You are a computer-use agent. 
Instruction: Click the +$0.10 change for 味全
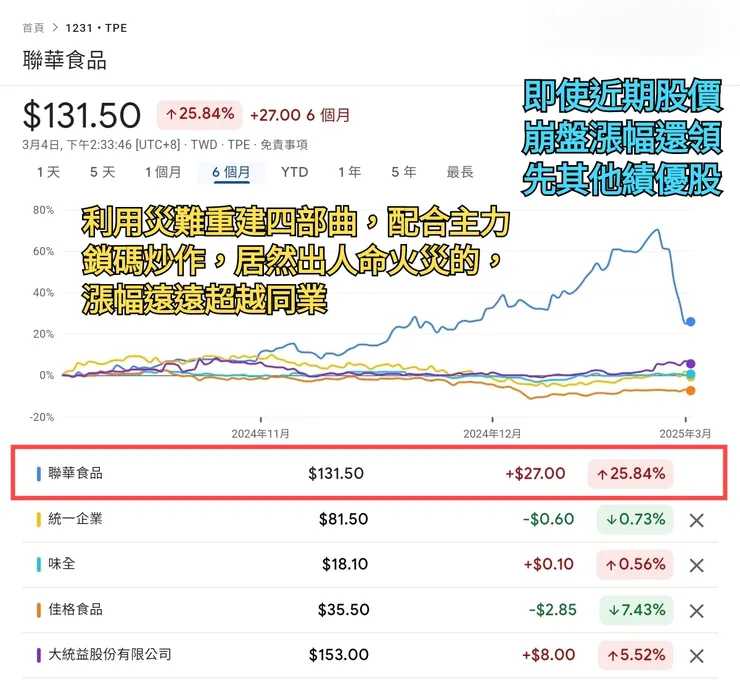pos(548,564)
